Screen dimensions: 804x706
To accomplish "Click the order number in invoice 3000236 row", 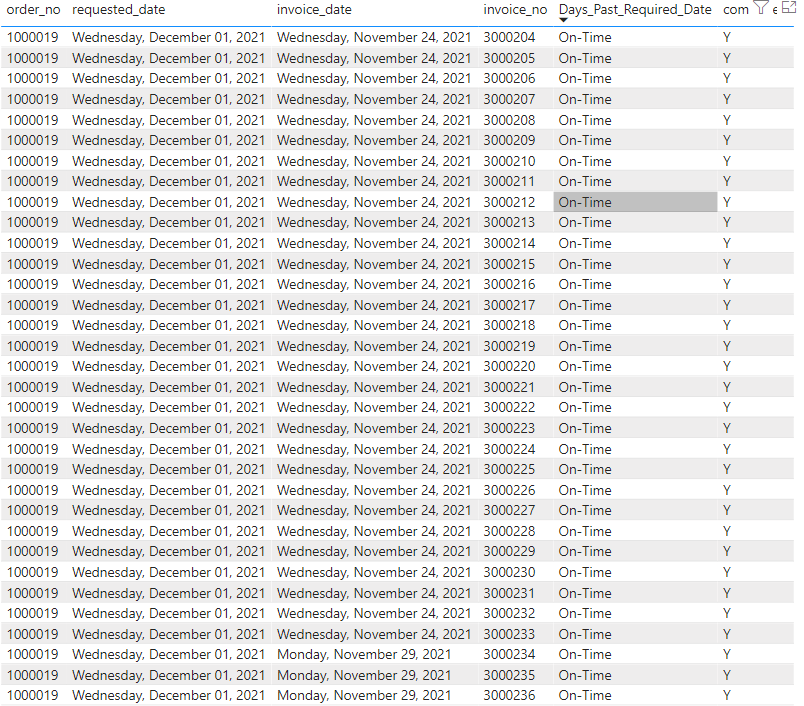I will tap(33, 696).
